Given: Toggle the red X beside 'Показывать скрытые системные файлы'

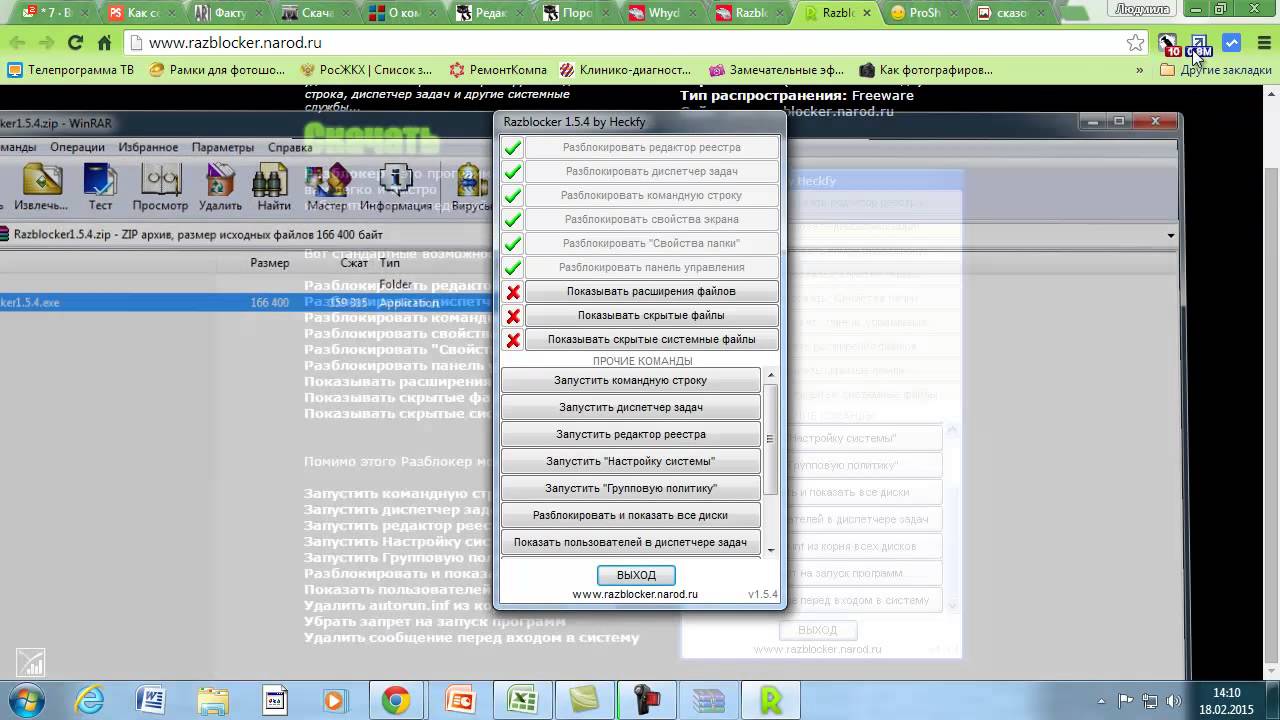Looking at the screenshot, I should coord(513,340).
